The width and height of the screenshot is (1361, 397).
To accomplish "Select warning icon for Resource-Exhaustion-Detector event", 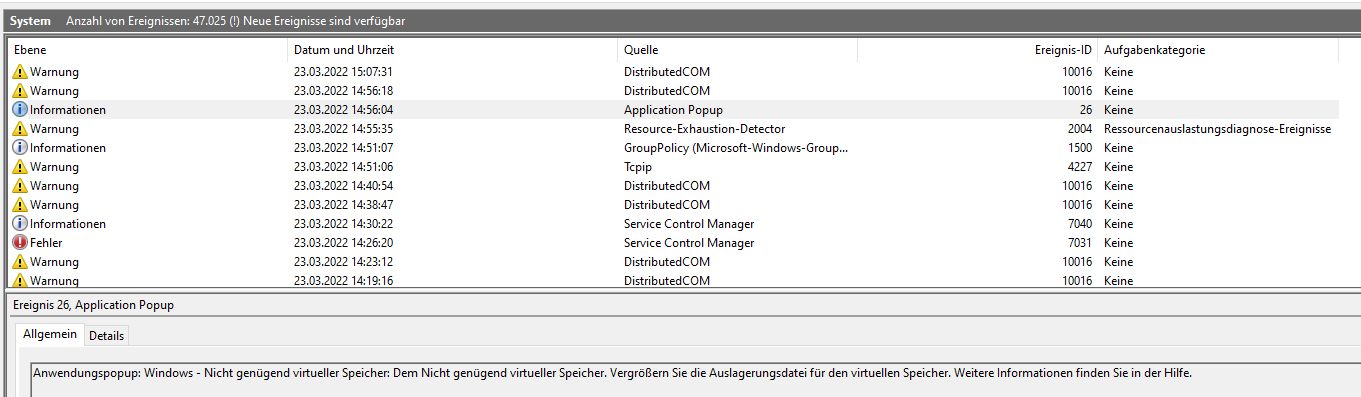I will (x=20, y=129).
